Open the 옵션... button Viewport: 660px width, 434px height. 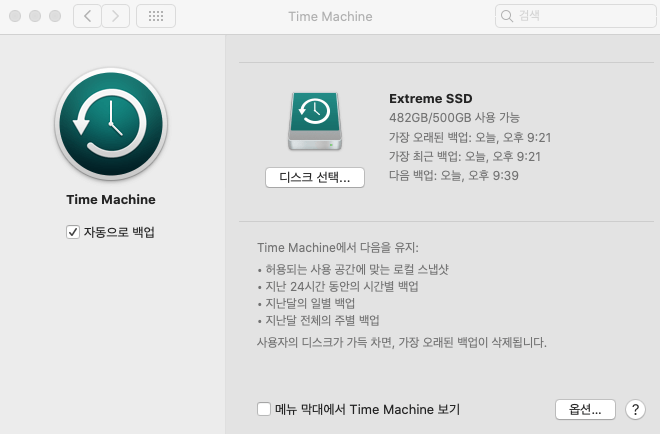[x=585, y=409]
